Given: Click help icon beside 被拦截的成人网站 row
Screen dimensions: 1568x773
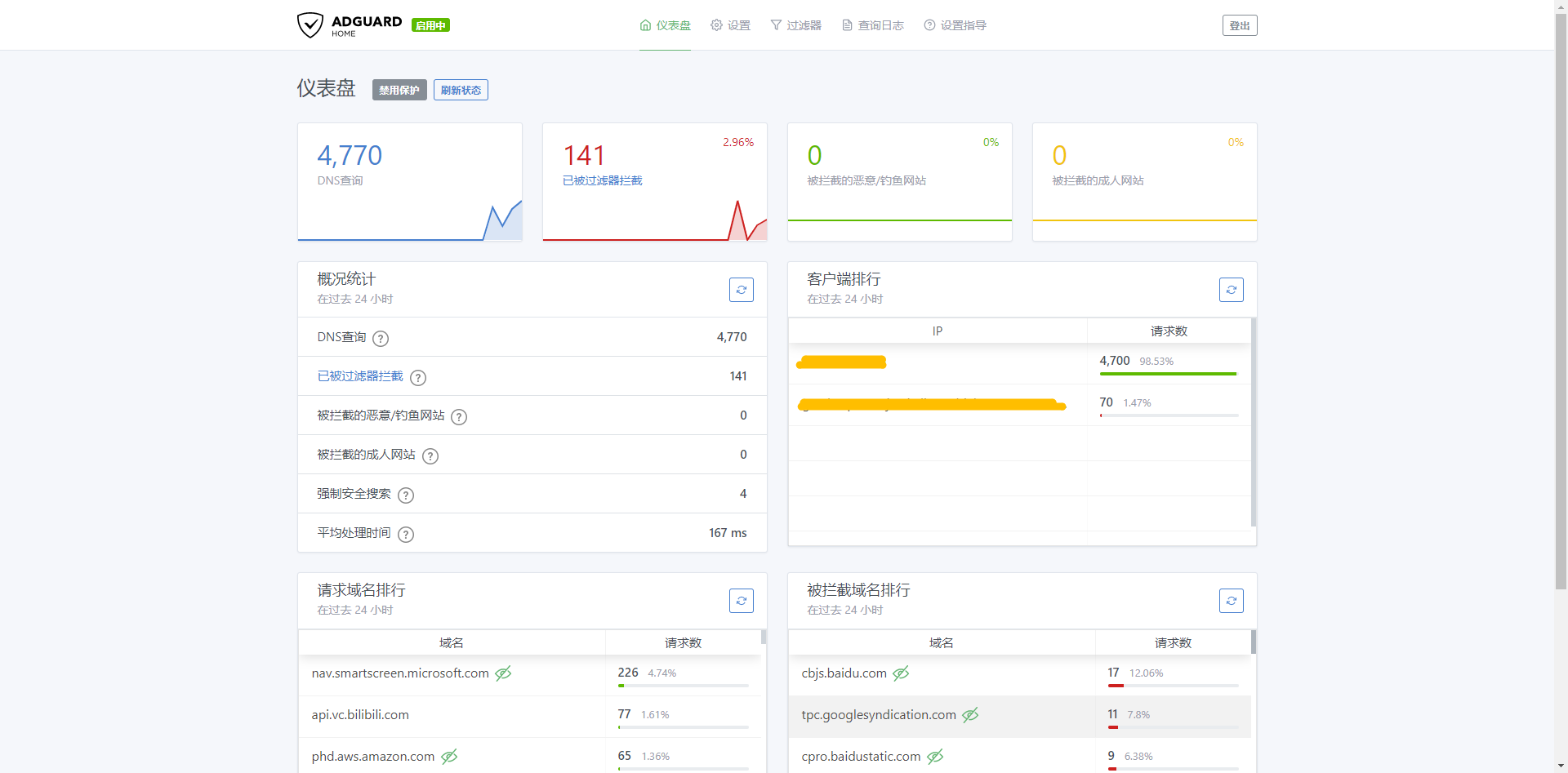Looking at the screenshot, I should (x=430, y=455).
